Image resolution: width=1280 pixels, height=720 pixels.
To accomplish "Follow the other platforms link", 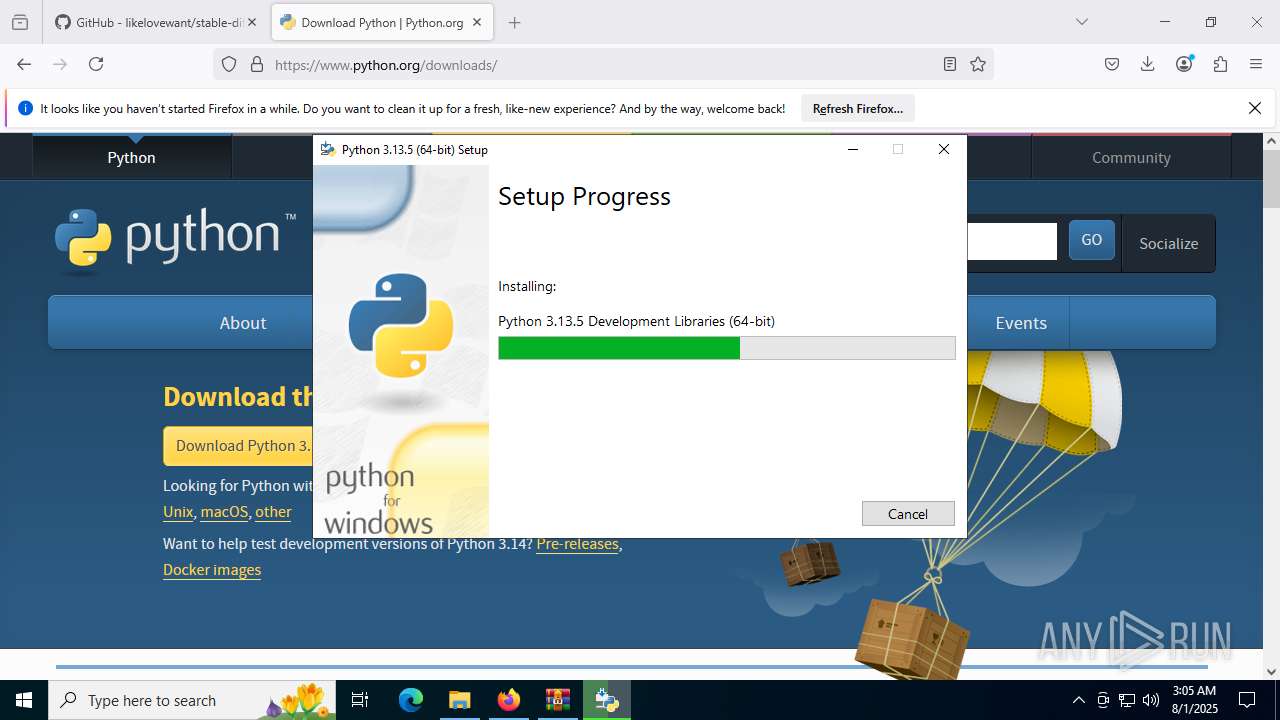I will (x=273, y=512).
